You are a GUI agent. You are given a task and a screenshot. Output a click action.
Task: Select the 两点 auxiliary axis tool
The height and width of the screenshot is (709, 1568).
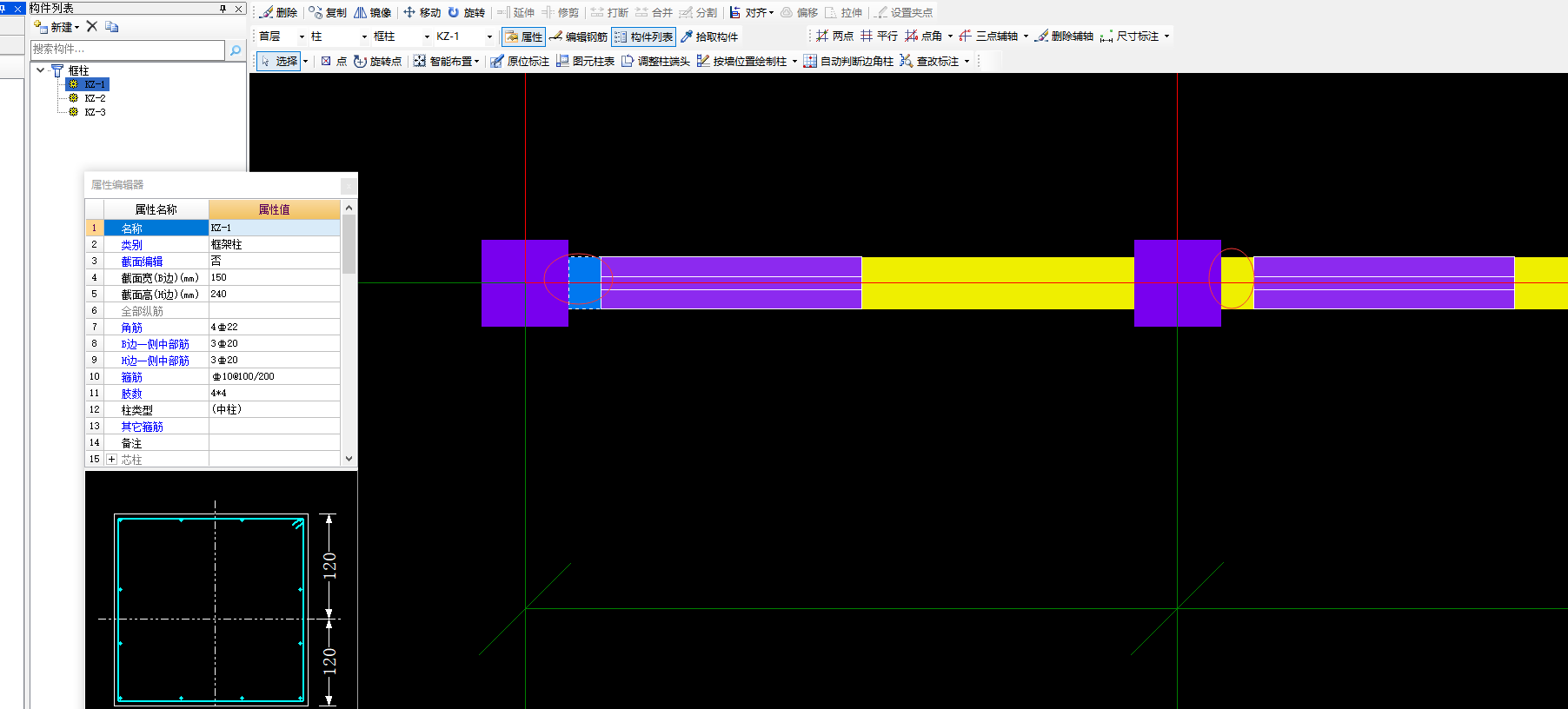pos(834,36)
